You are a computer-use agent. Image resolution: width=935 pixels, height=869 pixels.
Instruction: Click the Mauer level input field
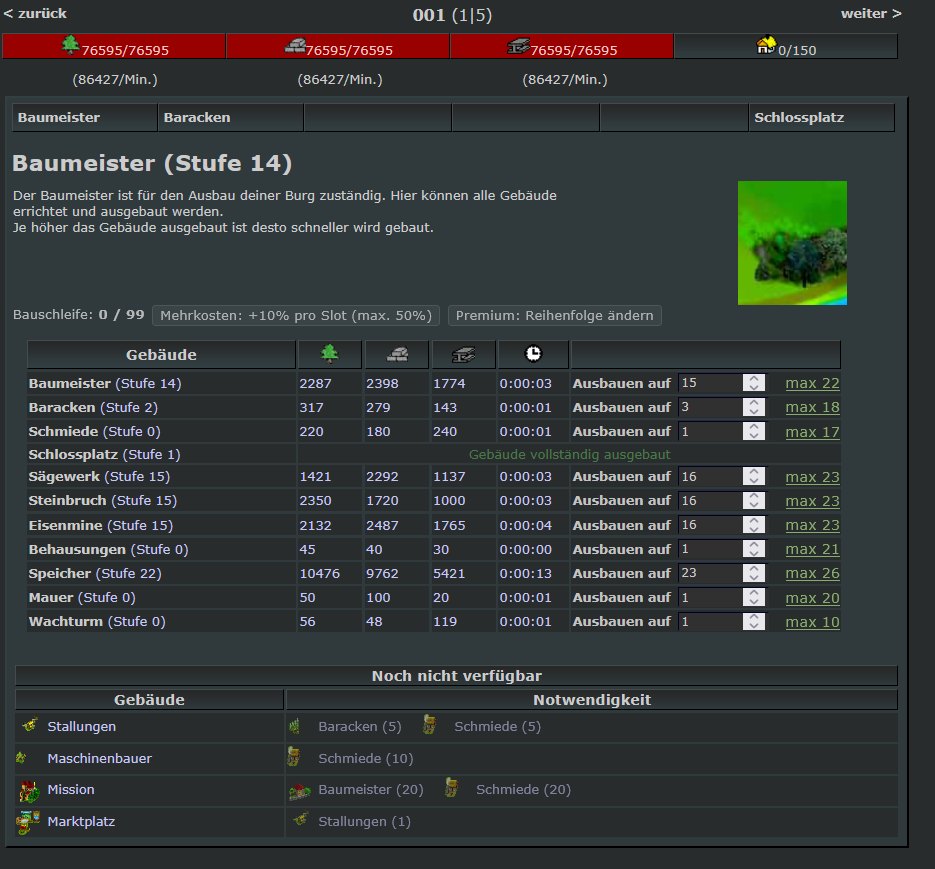point(710,597)
